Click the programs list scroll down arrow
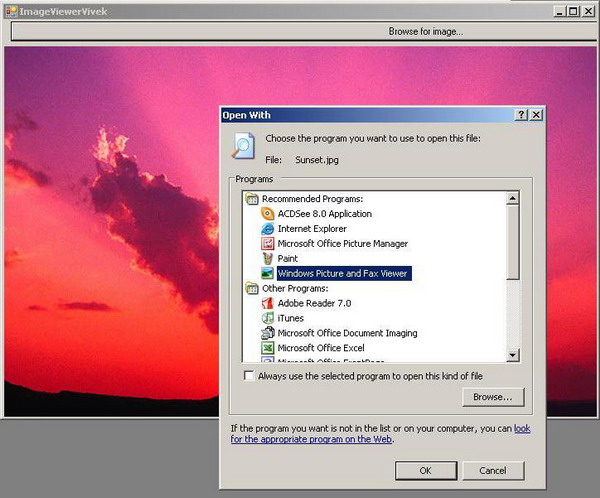This screenshot has height=498, width=600. (x=512, y=355)
